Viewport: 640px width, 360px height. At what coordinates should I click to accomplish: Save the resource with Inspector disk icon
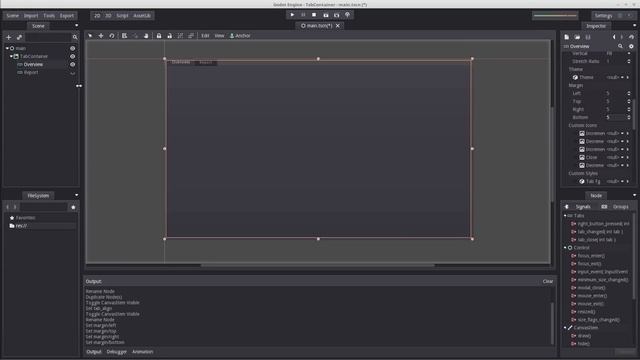tap(588, 37)
